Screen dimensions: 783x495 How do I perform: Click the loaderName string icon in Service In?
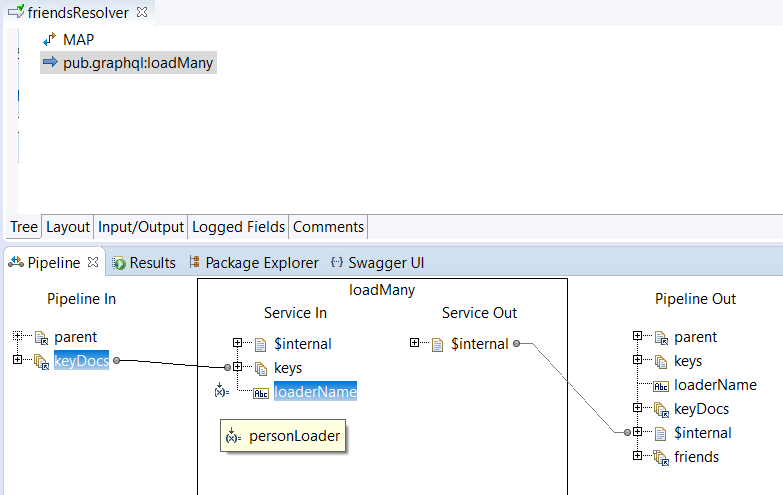(x=261, y=392)
